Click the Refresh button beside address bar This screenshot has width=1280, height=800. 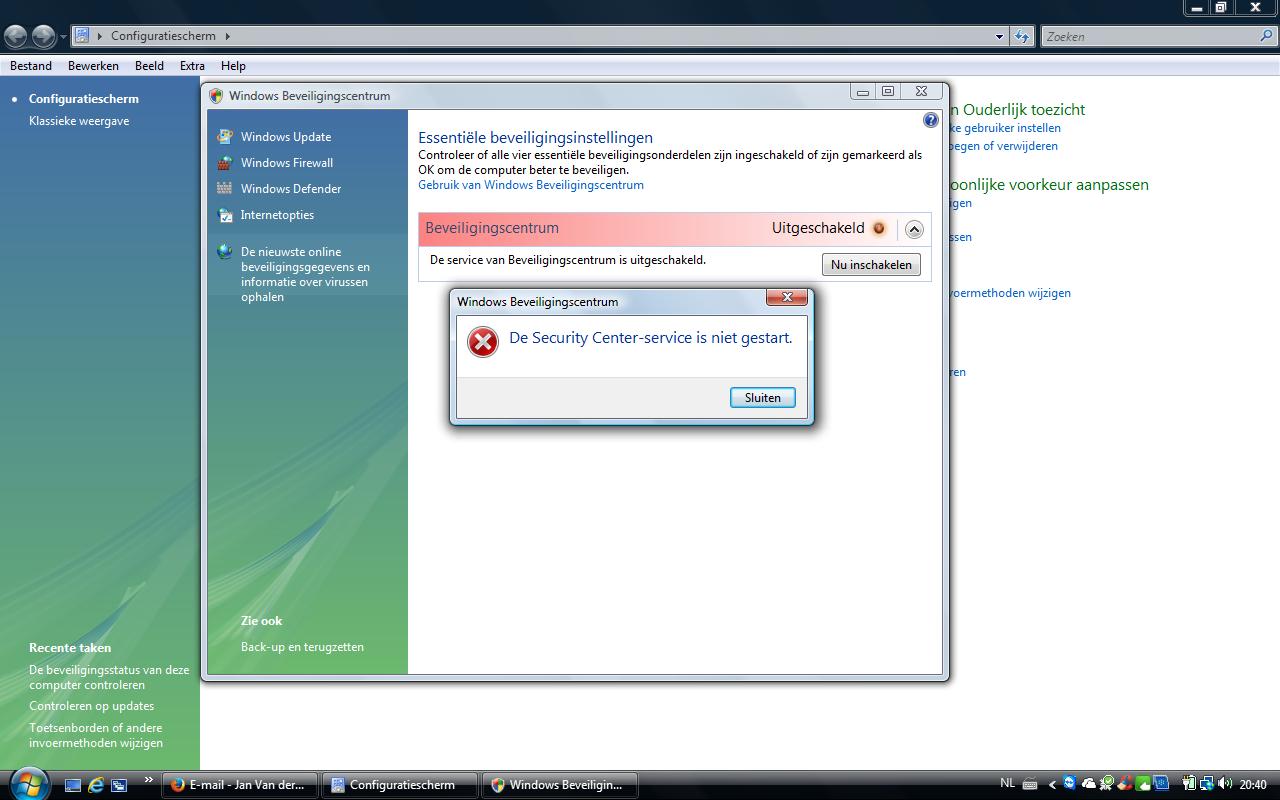(1021, 37)
